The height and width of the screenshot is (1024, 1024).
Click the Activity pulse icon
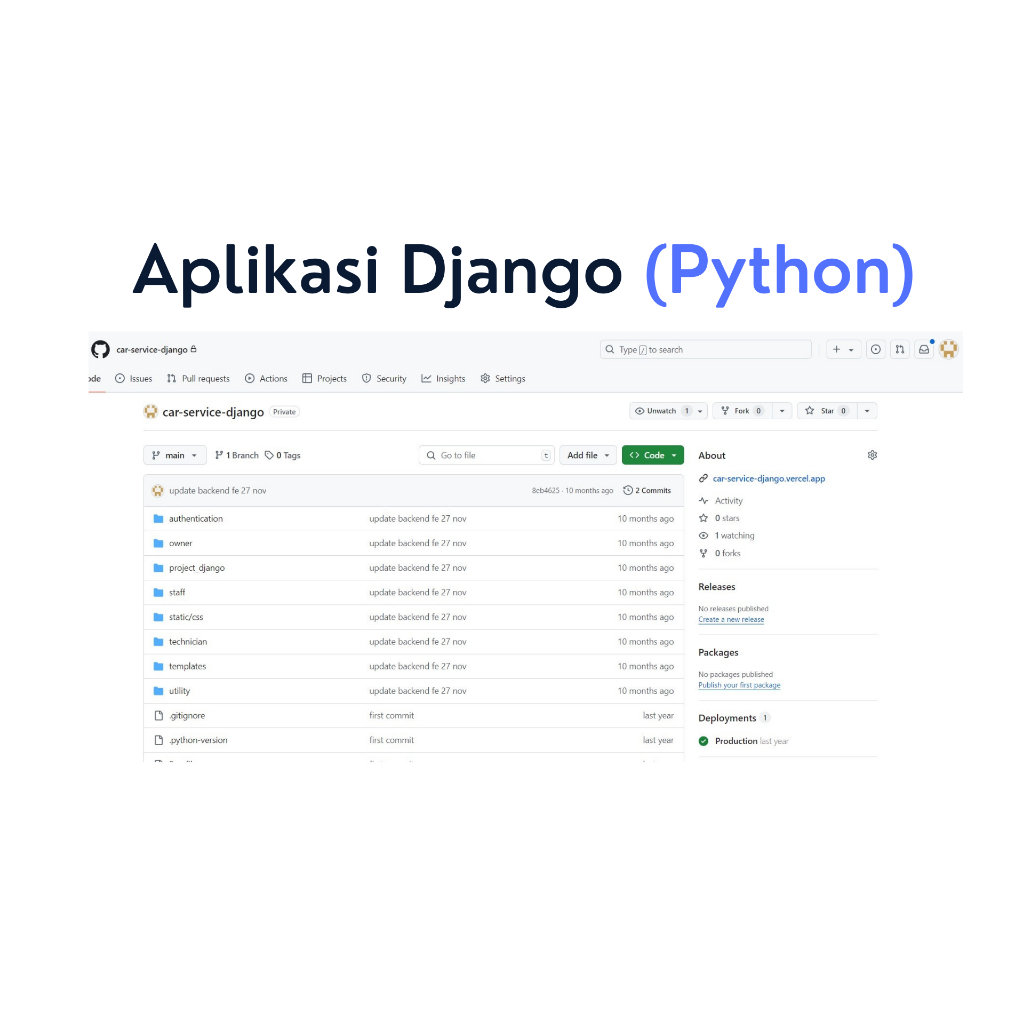pos(703,501)
